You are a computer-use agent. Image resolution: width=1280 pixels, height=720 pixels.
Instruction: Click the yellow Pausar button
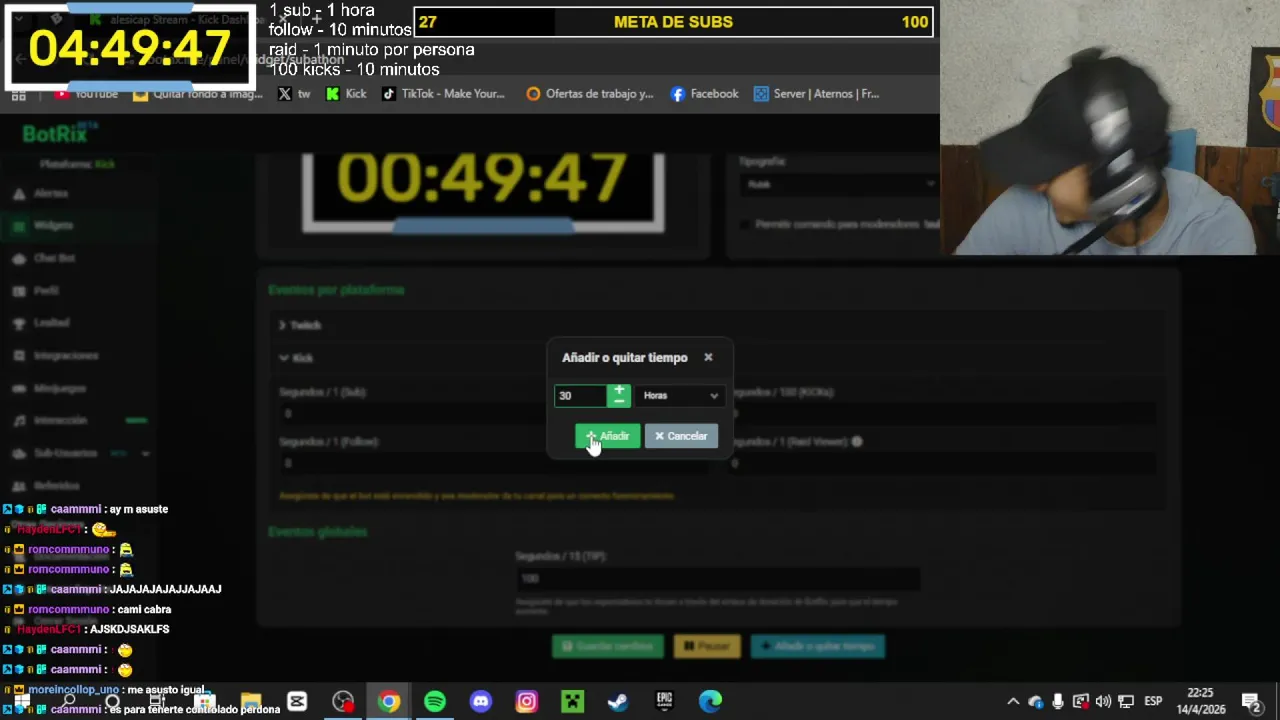(x=707, y=646)
